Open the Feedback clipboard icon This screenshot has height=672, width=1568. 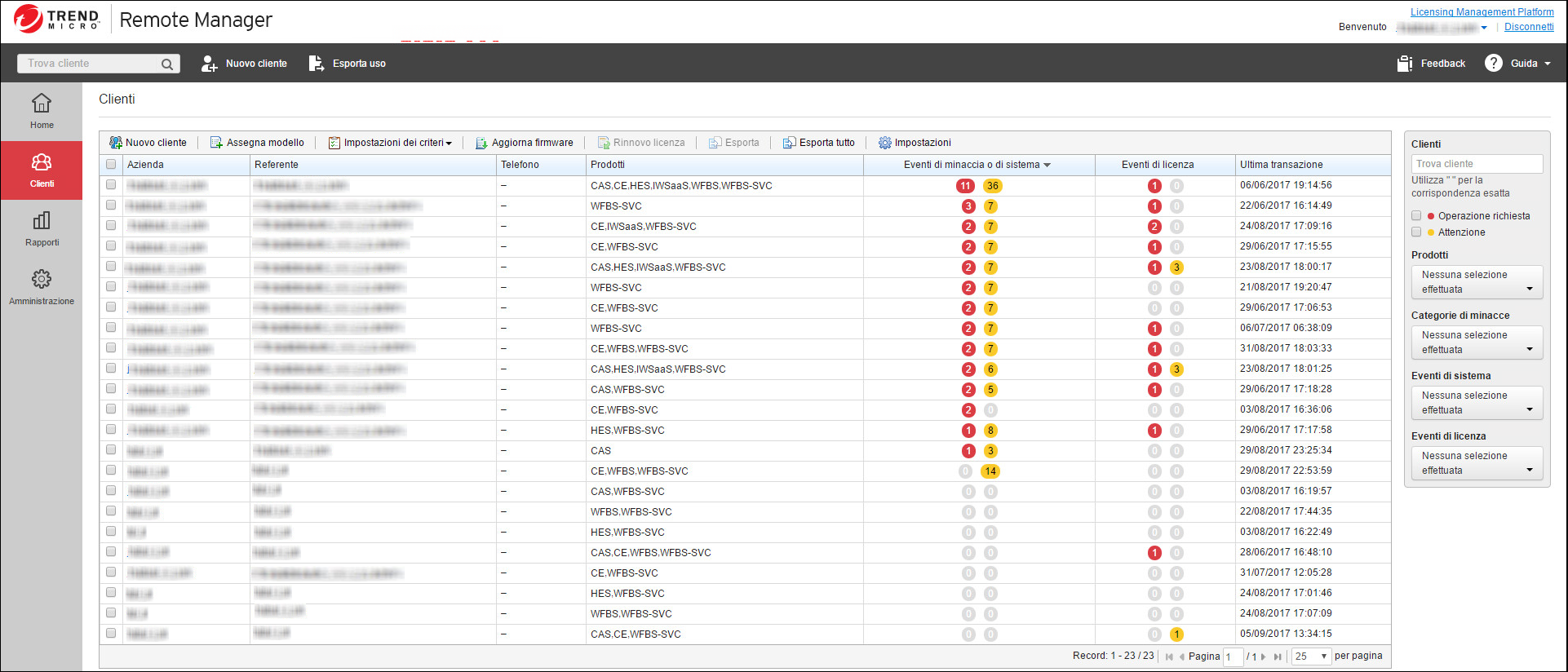point(1404,64)
